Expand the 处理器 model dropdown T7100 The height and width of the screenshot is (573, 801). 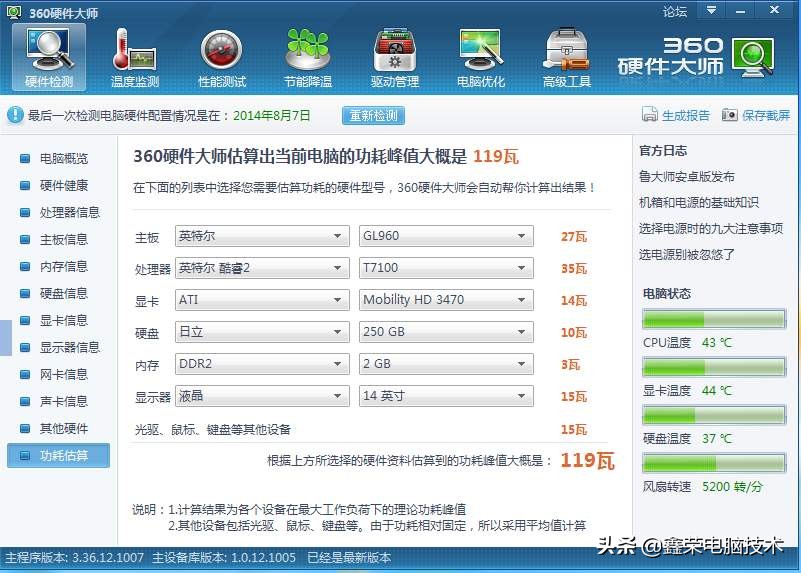click(x=446, y=268)
